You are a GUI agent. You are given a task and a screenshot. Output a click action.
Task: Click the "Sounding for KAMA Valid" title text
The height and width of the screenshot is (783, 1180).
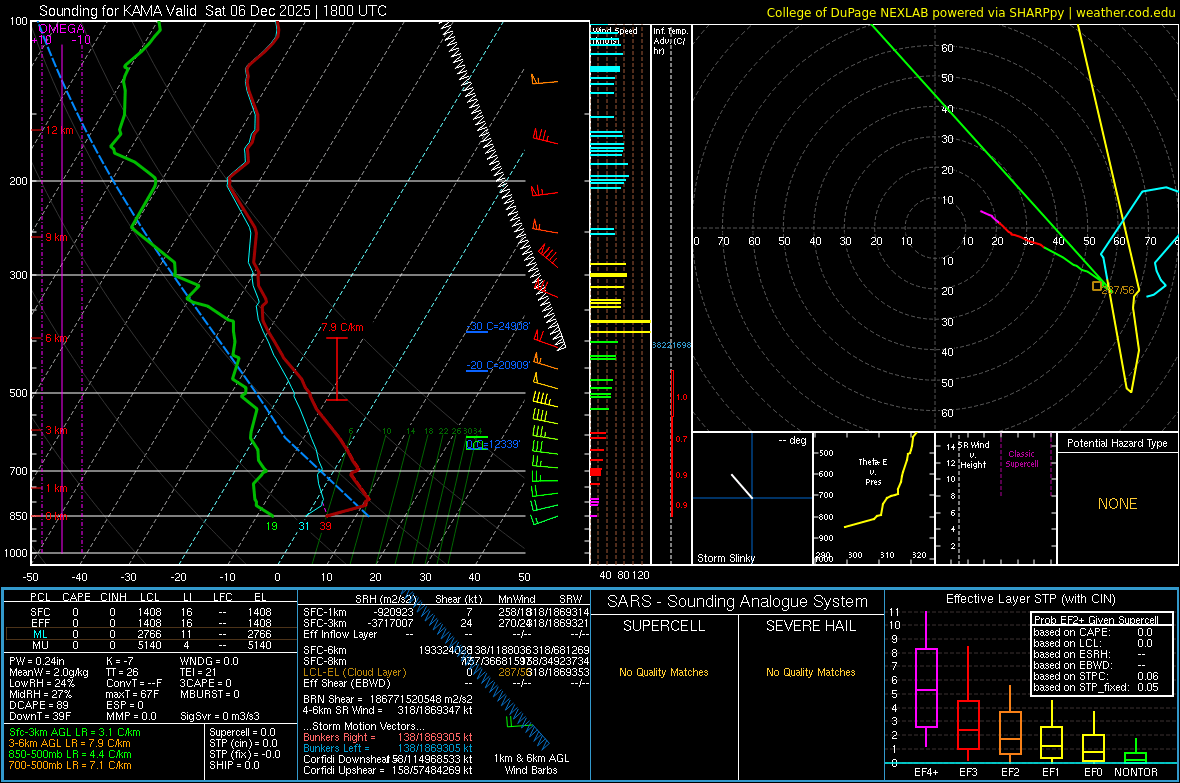point(118,11)
